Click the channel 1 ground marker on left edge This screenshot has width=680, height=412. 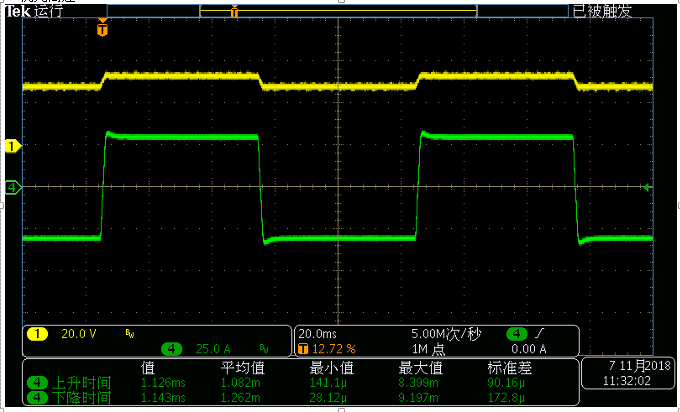13,146
